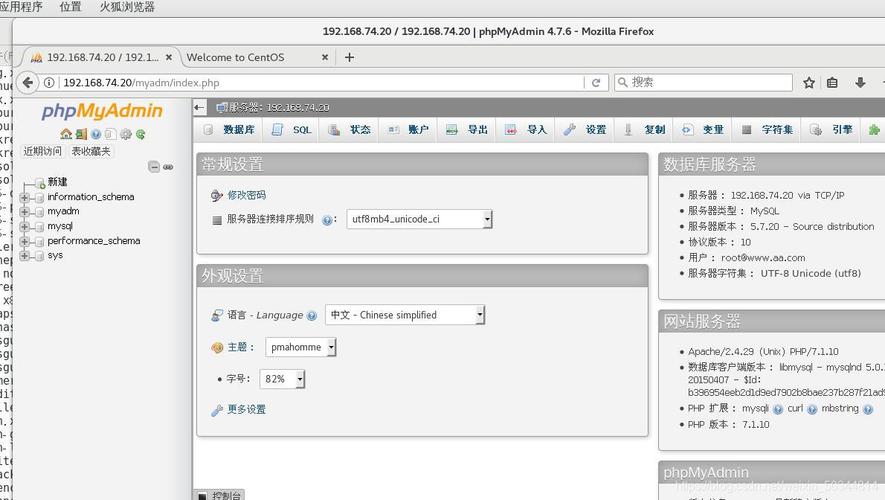Image resolution: width=885 pixels, height=500 pixels.
Task: Open the 设置 tab
Action: pos(585,130)
